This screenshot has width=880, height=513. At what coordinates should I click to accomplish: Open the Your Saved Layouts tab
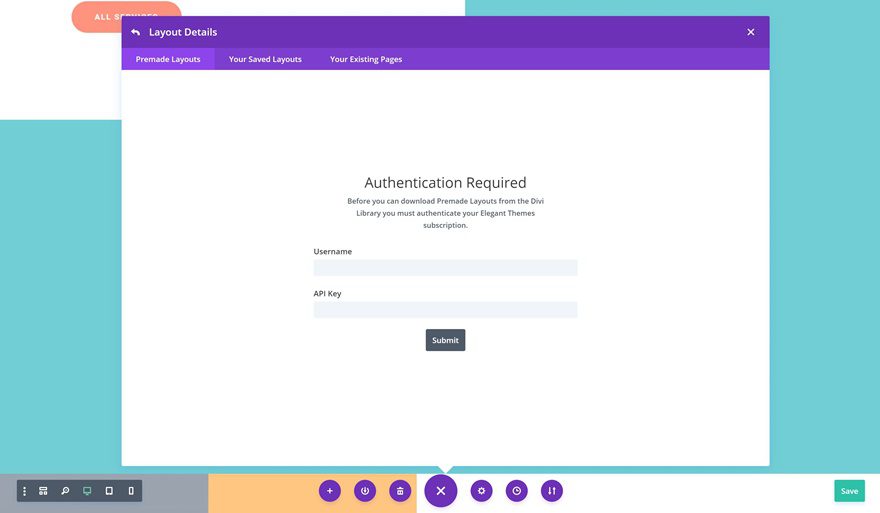tap(265, 59)
